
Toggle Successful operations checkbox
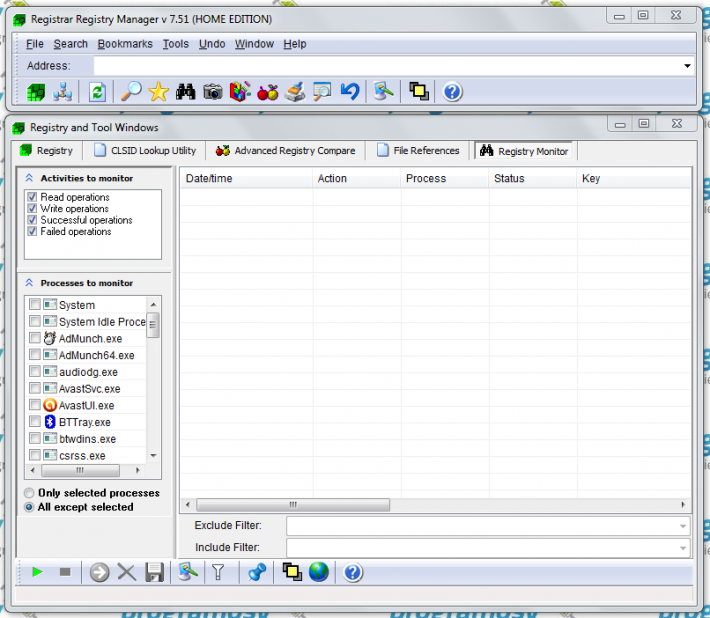(32, 220)
